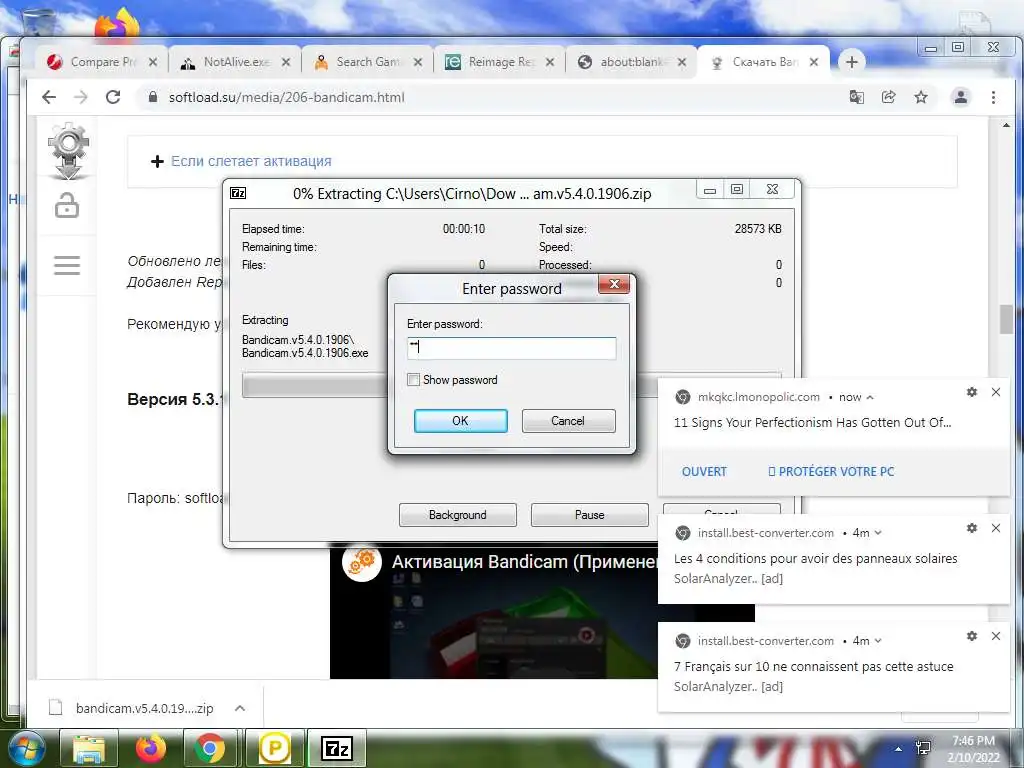This screenshot has height=768, width=1024.
Task: Click Chrome icon in taskbar
Action: pyautogui.click(x=210, y=749)
